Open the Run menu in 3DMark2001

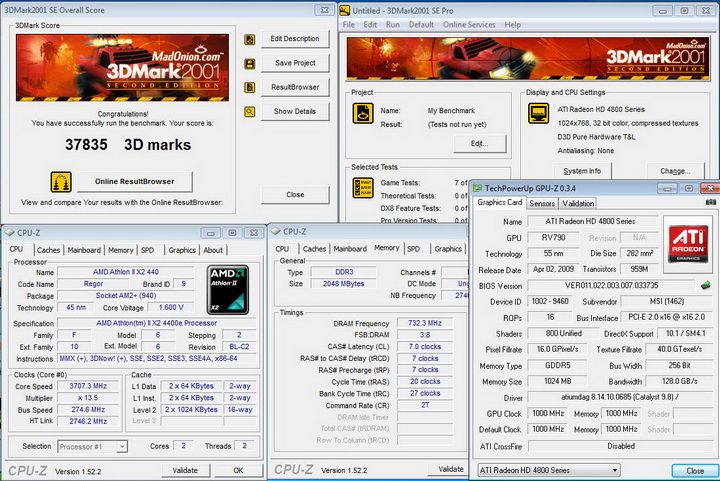(x=393, y=25)
